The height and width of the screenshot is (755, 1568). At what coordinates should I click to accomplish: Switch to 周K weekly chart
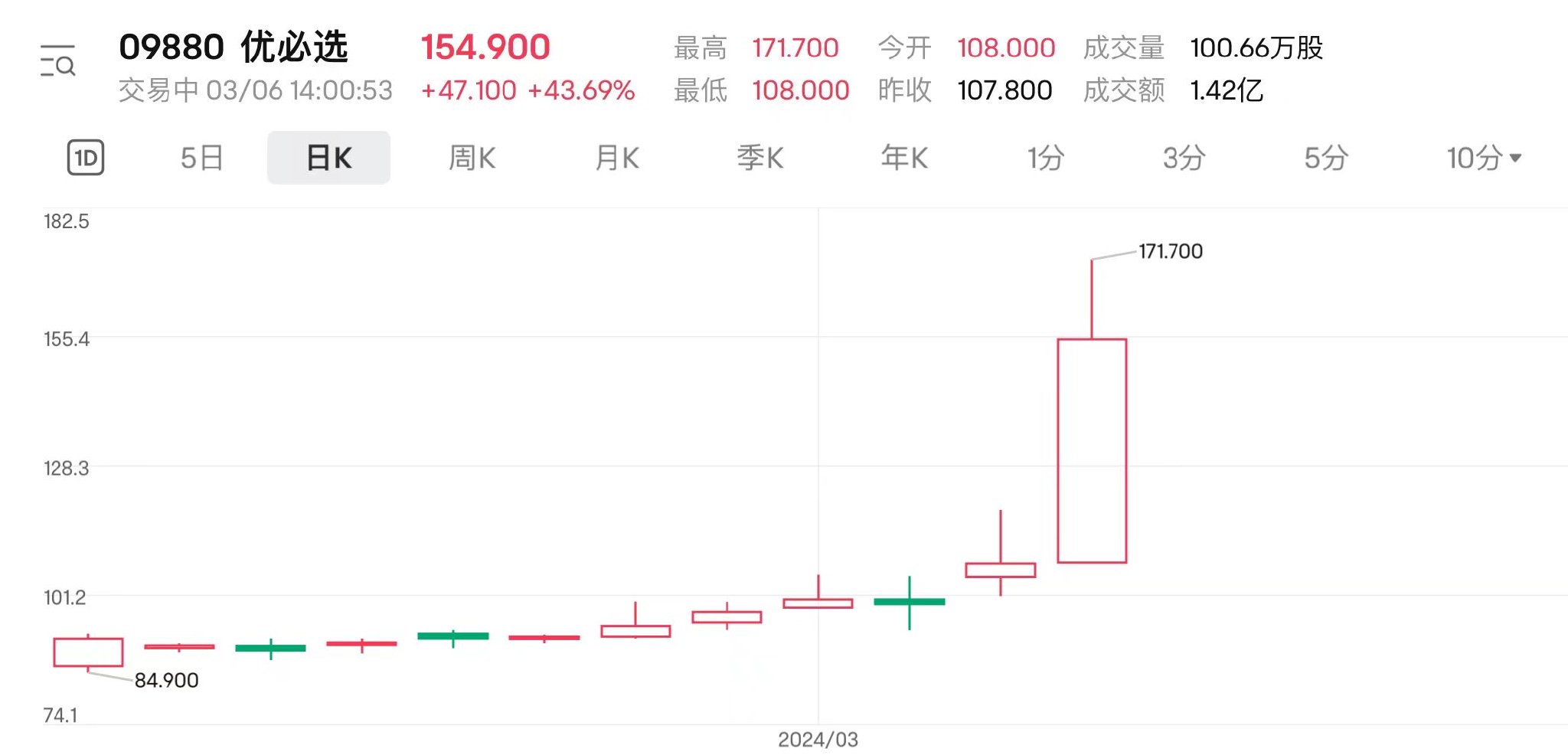point(472,158)
